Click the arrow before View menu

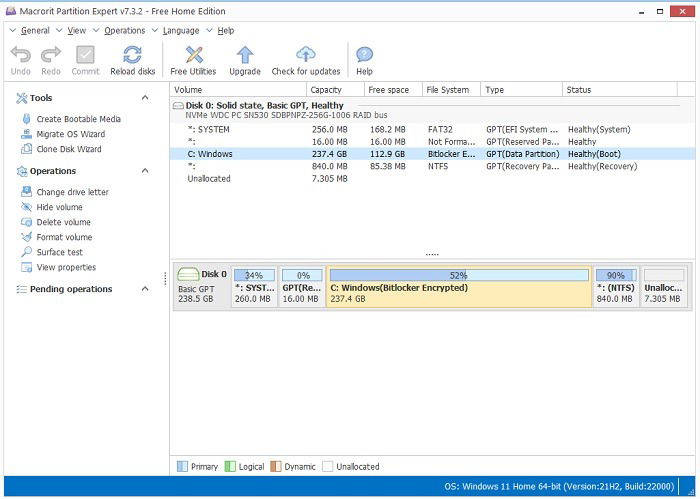(59, 30)
